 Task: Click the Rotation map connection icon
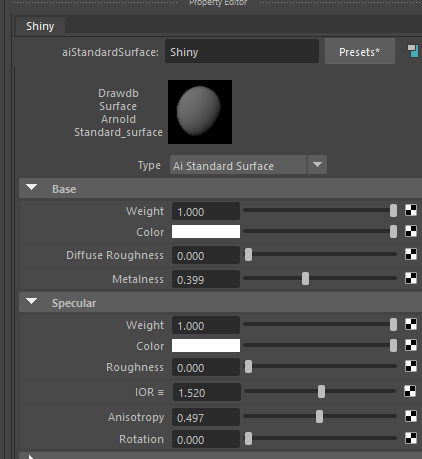pyautogui.click(x=411, y=438)
